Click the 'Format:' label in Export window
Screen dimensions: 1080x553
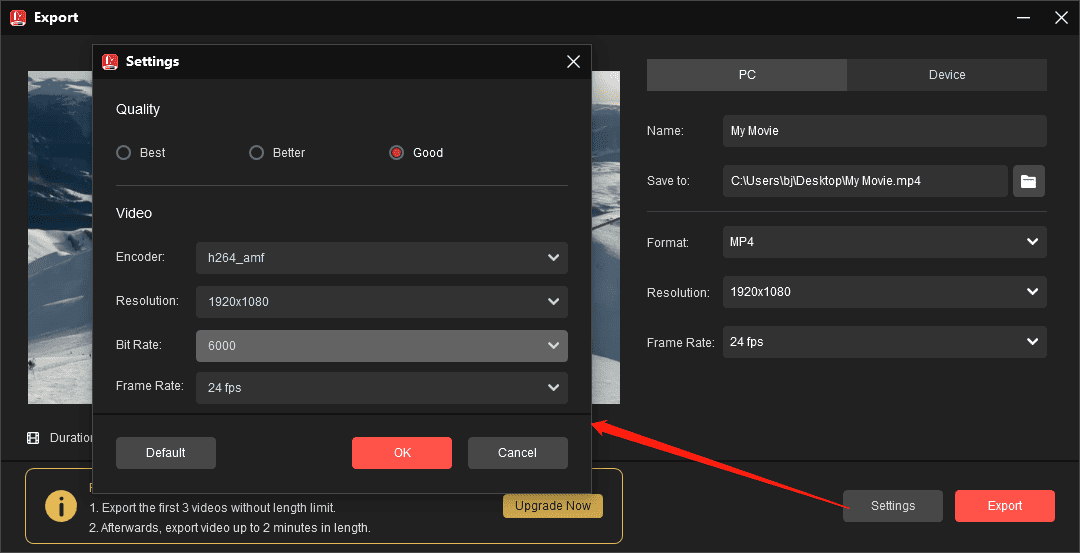tap(667, 242)
